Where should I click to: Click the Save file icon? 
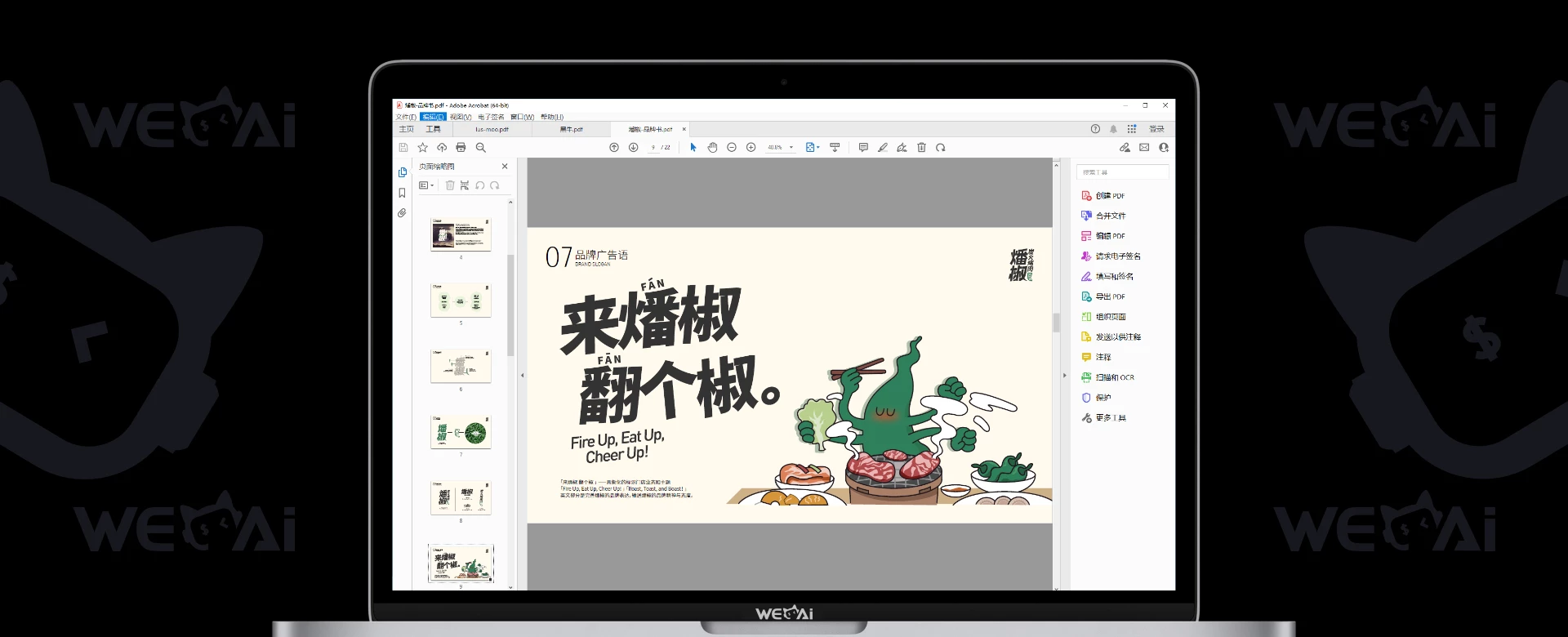coord(403,148)
